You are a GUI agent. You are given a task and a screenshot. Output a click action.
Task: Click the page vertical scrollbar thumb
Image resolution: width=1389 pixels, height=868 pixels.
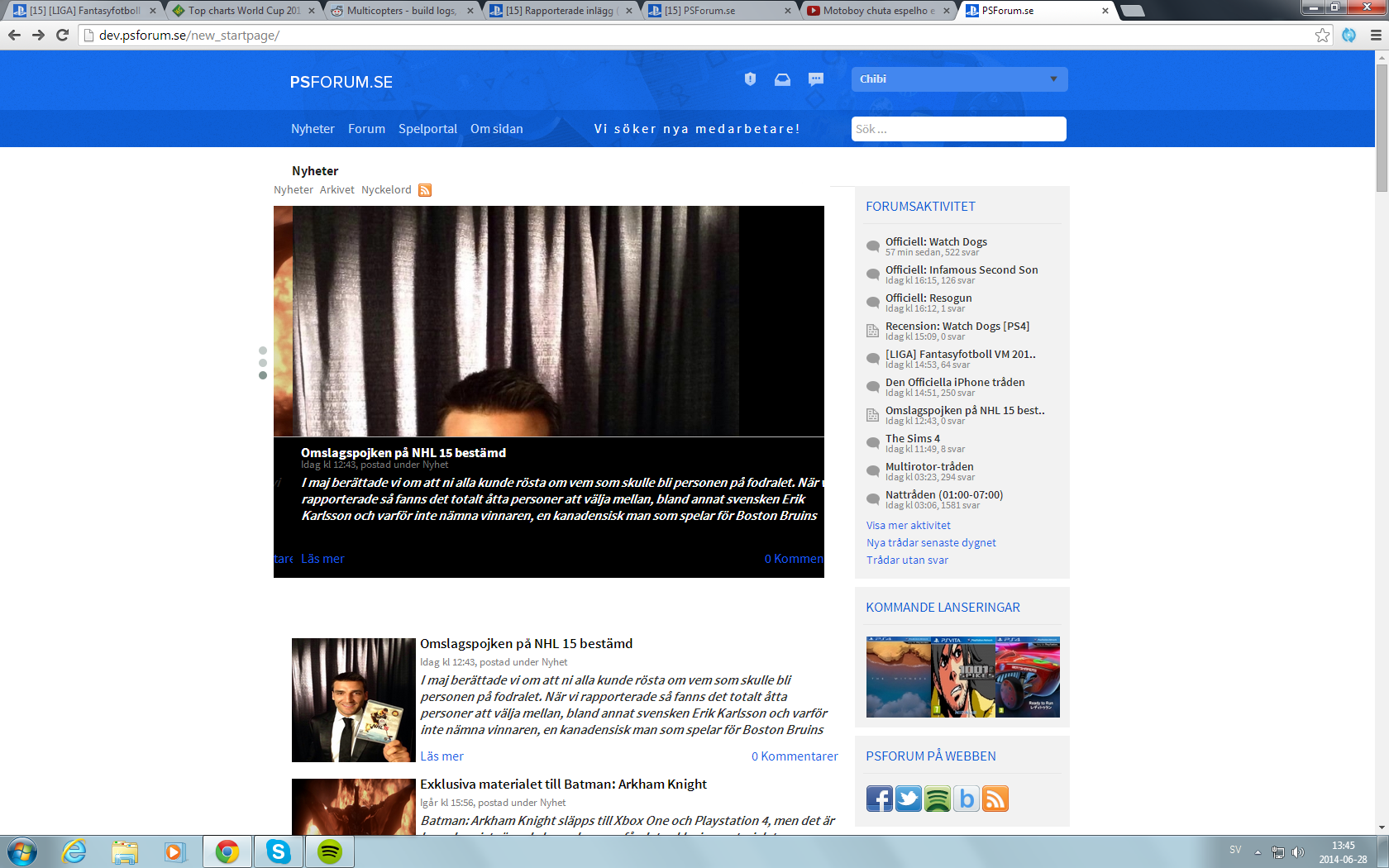[1382, 128]
